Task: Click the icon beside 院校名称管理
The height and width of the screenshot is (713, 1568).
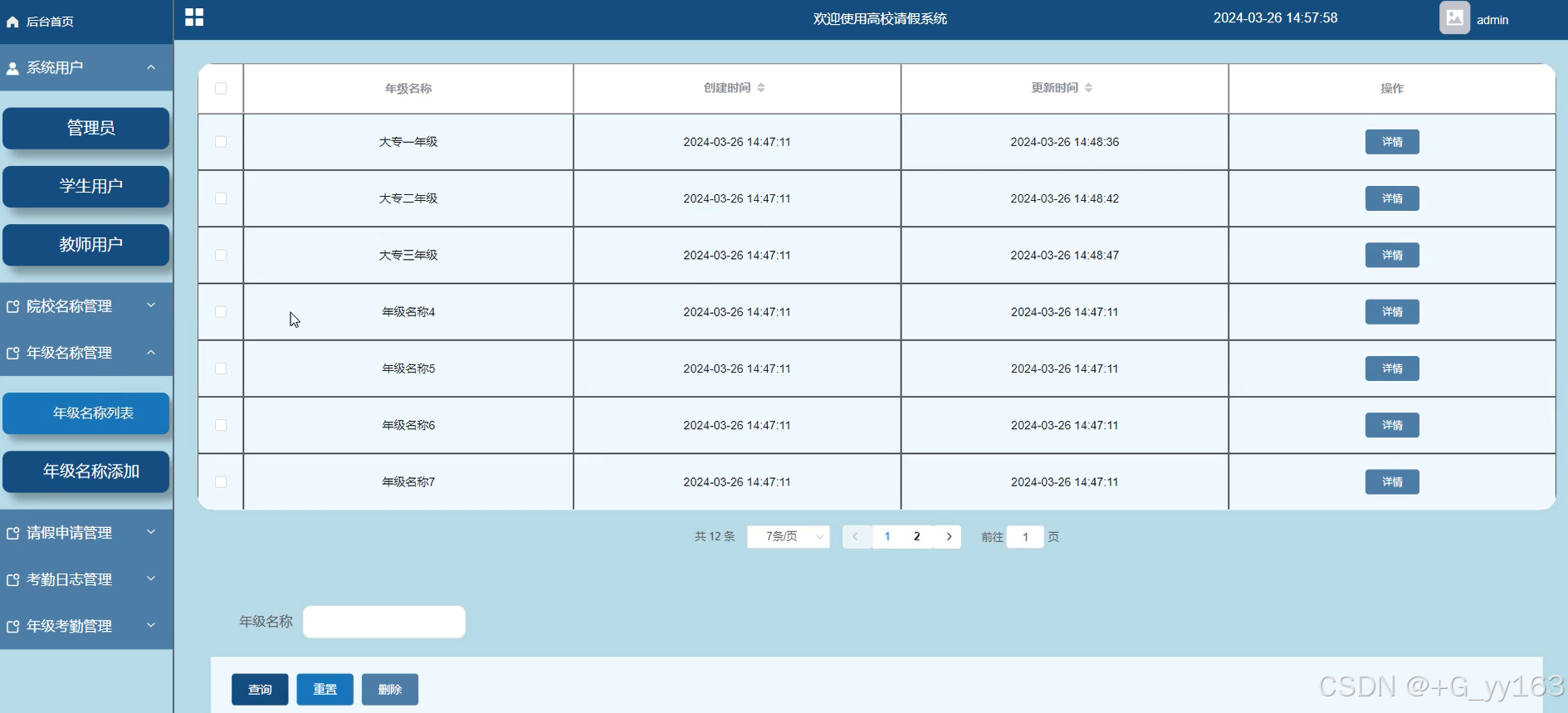Action: click(x=12, y=306)
